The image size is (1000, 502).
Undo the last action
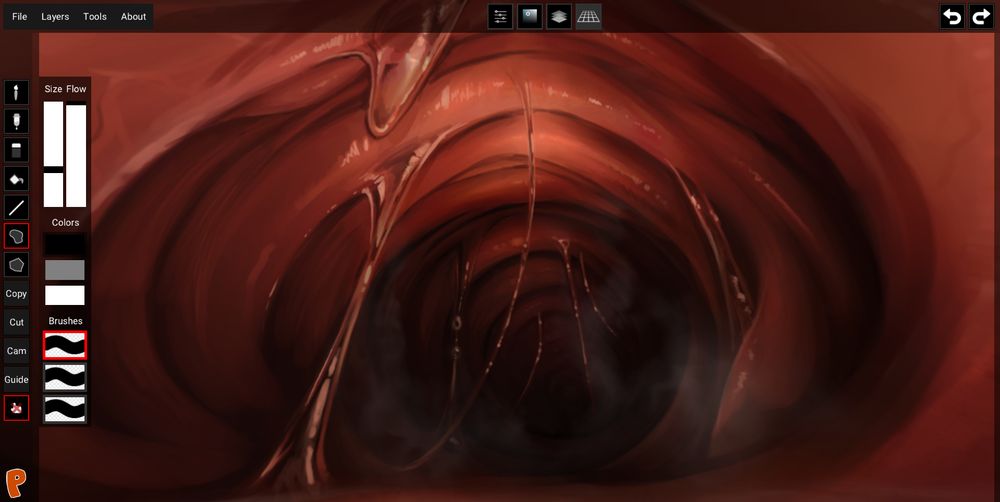952,17
